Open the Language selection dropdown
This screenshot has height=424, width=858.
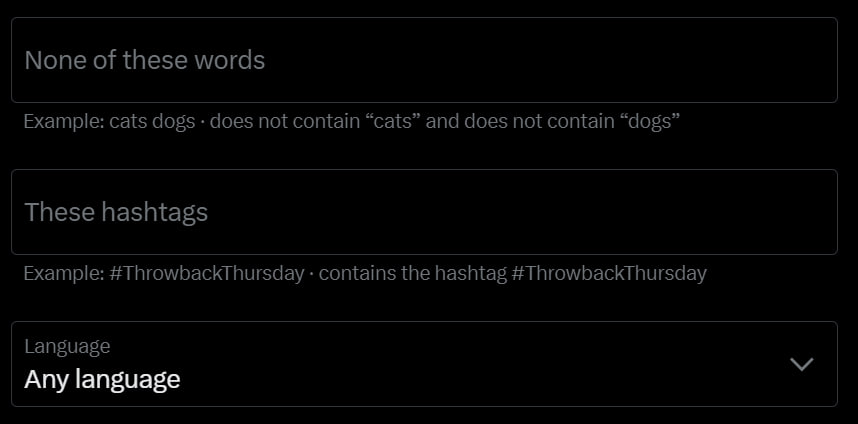coord(424,364)
